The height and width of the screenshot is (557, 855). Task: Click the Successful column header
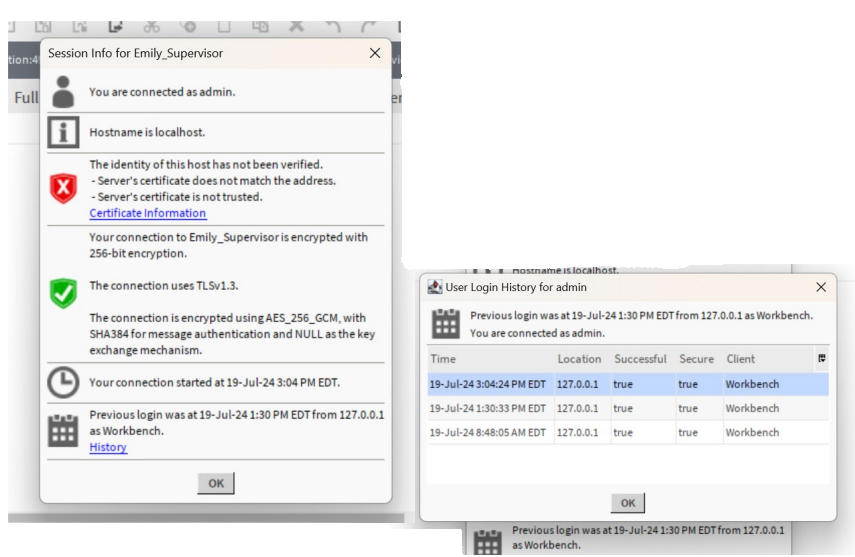[640, 359]
